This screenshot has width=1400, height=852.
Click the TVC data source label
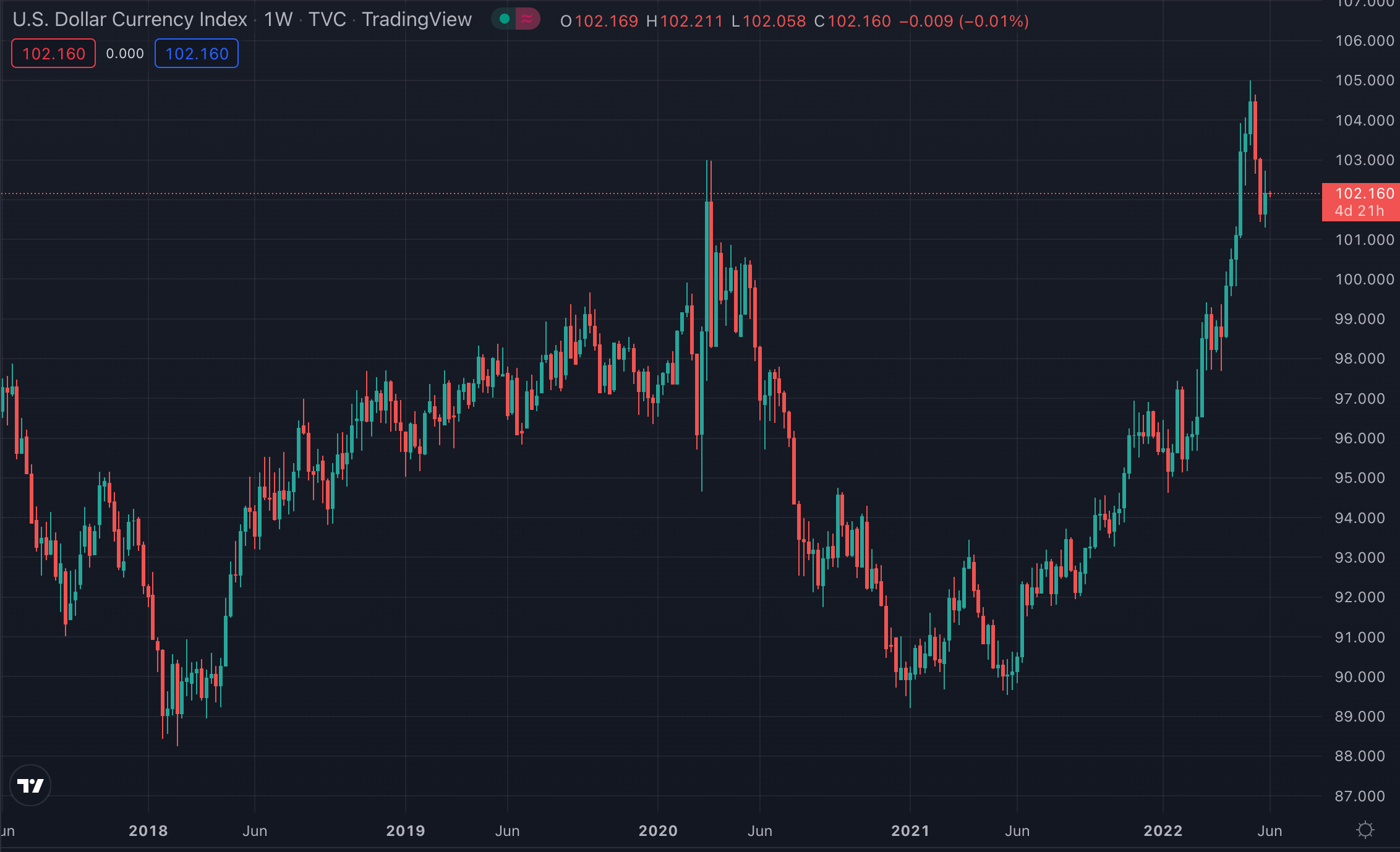[327, 20]
